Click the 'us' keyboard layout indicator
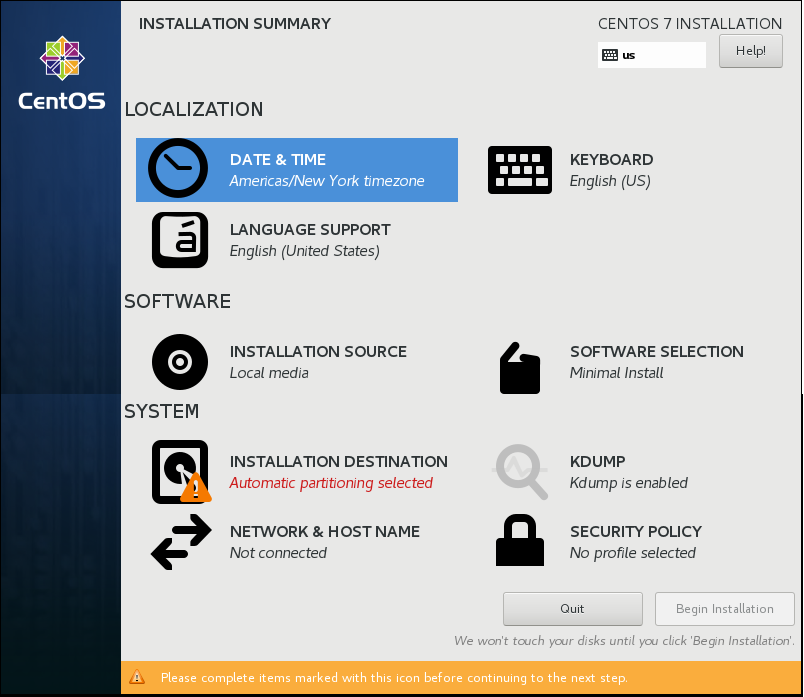This screenshot has width=804, height=697. click(652, 55)
